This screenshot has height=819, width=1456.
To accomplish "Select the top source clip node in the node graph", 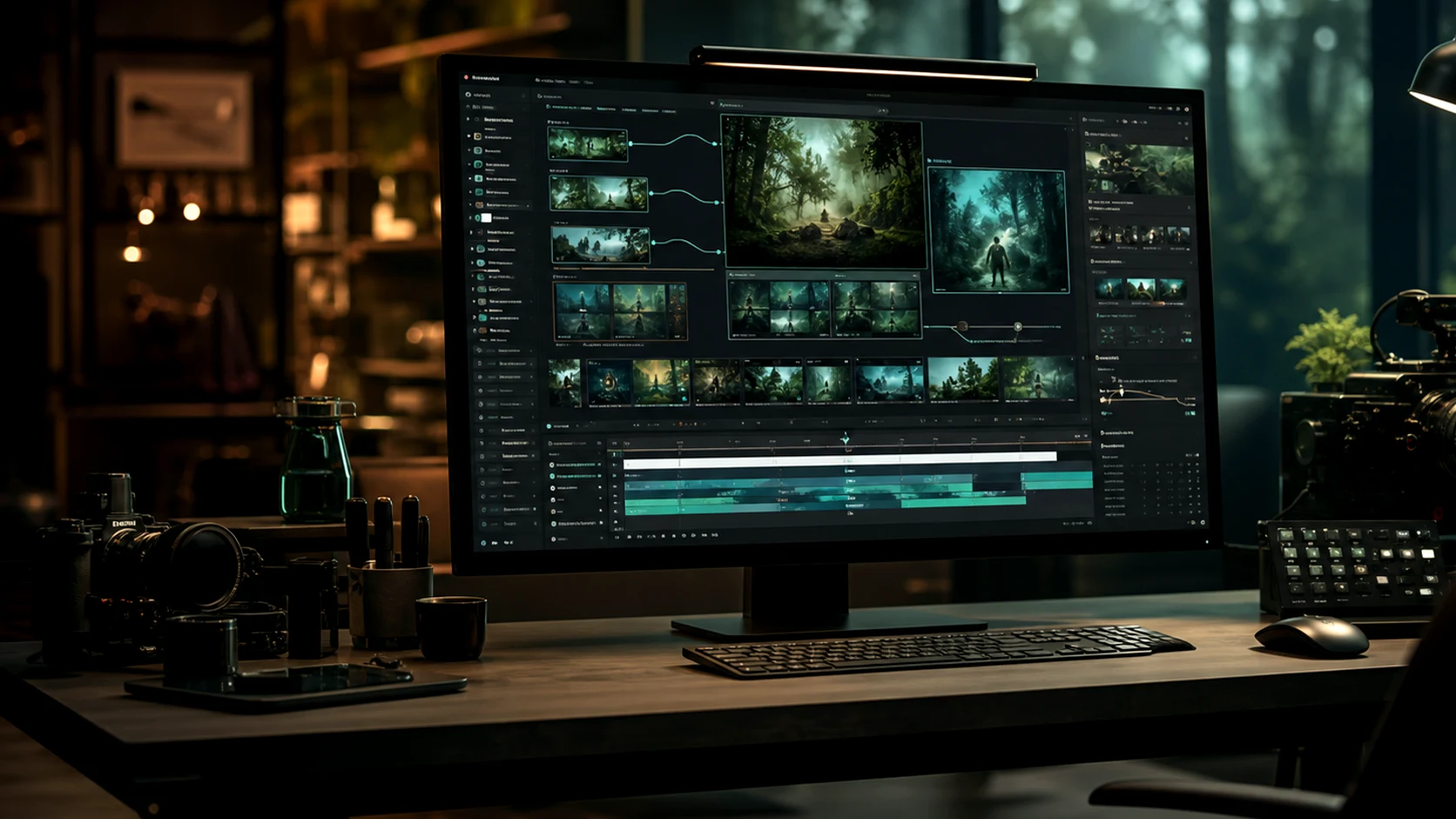I will [588, 144].
